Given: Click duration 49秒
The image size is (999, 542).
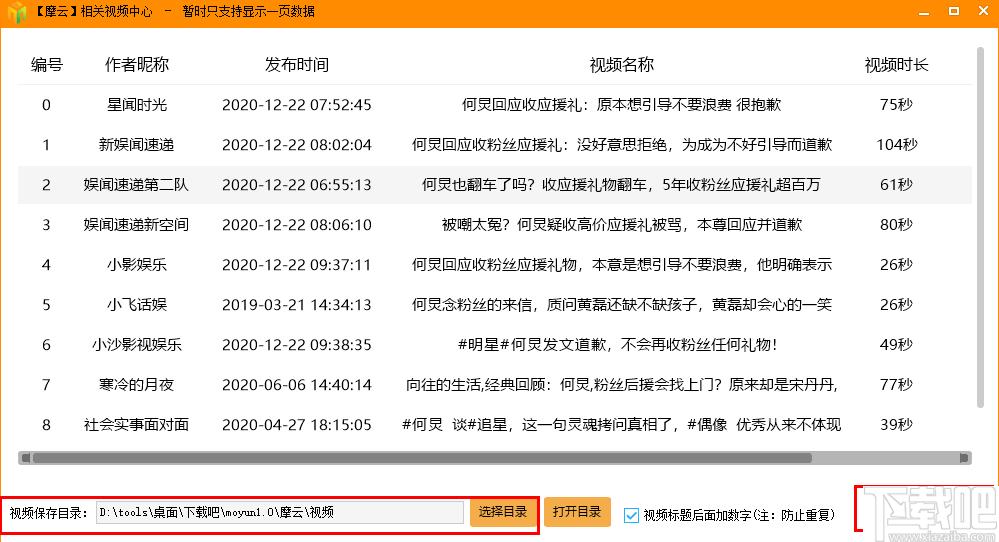Looking at the screenshot, I should click(896, 345).
